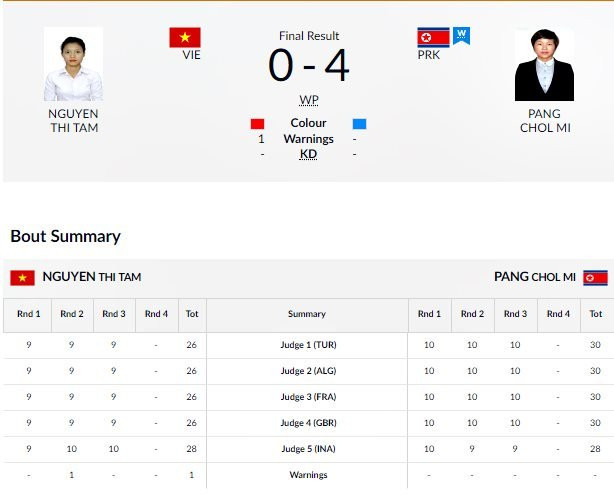The image size is (614, 500).
Task: Click the KD abbreviation label
Action: pyautogui.click(x=308, y=154)
